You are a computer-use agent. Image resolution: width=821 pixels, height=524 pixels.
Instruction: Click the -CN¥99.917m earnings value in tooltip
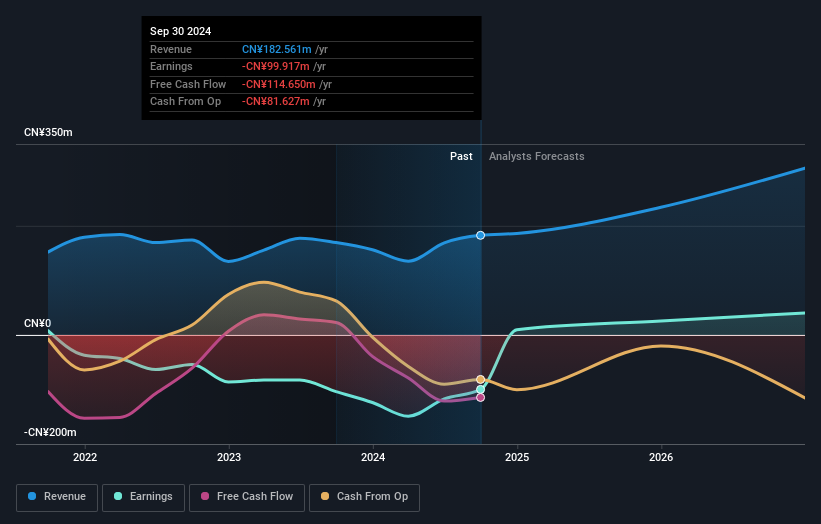coord(277,67)
